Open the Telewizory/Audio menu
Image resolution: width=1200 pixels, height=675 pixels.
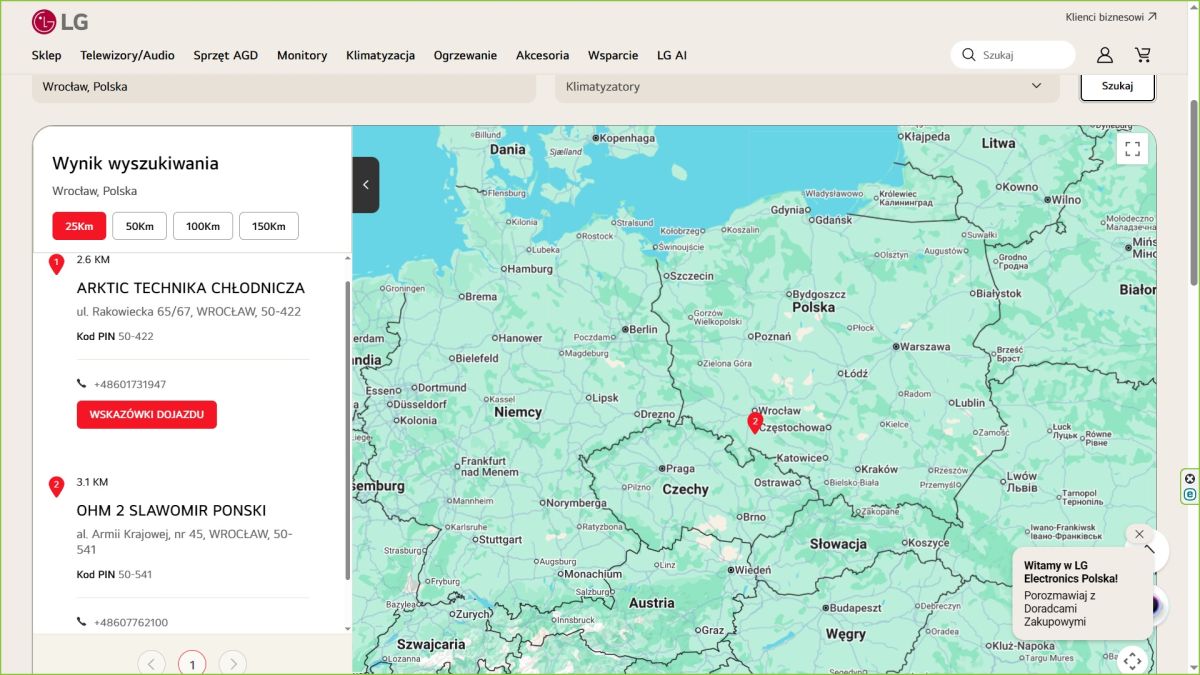pos(127,55)
